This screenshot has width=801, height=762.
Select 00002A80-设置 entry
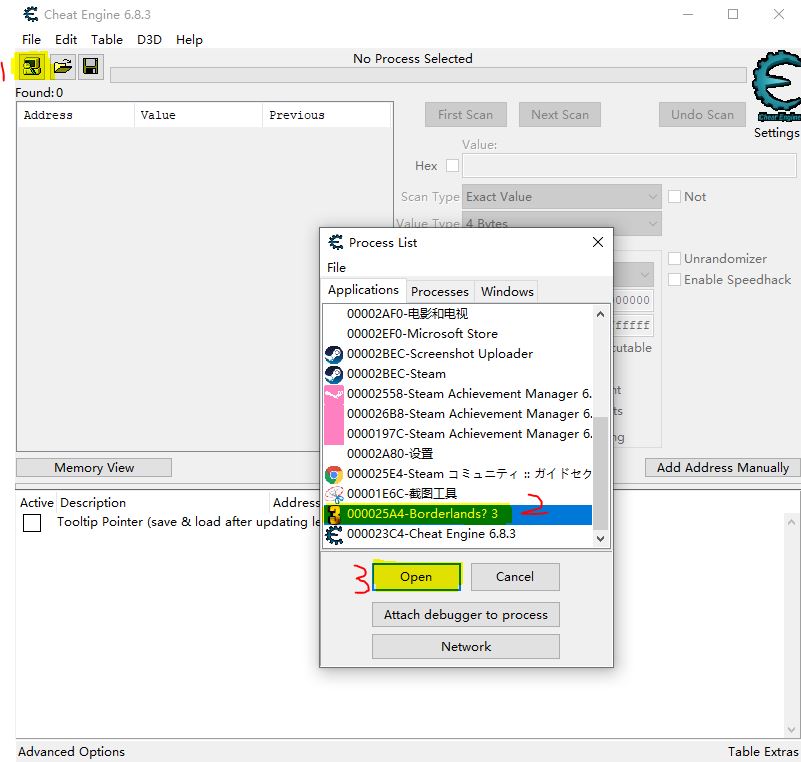(x=458, y=454)
